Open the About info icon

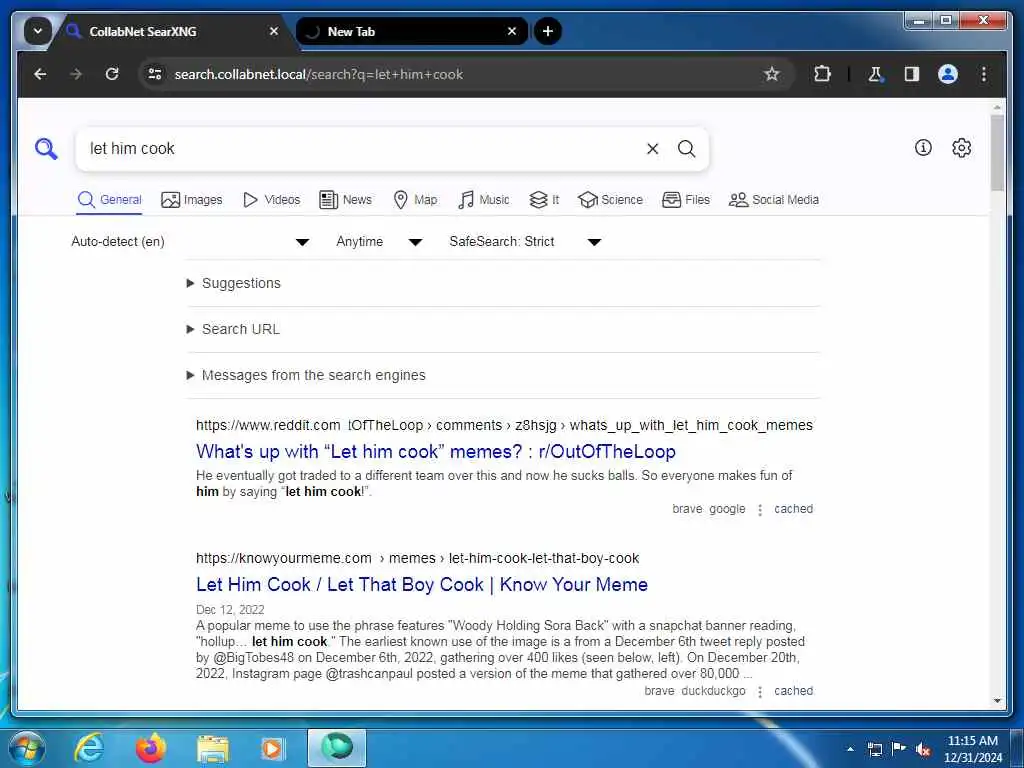coord(923,148)
